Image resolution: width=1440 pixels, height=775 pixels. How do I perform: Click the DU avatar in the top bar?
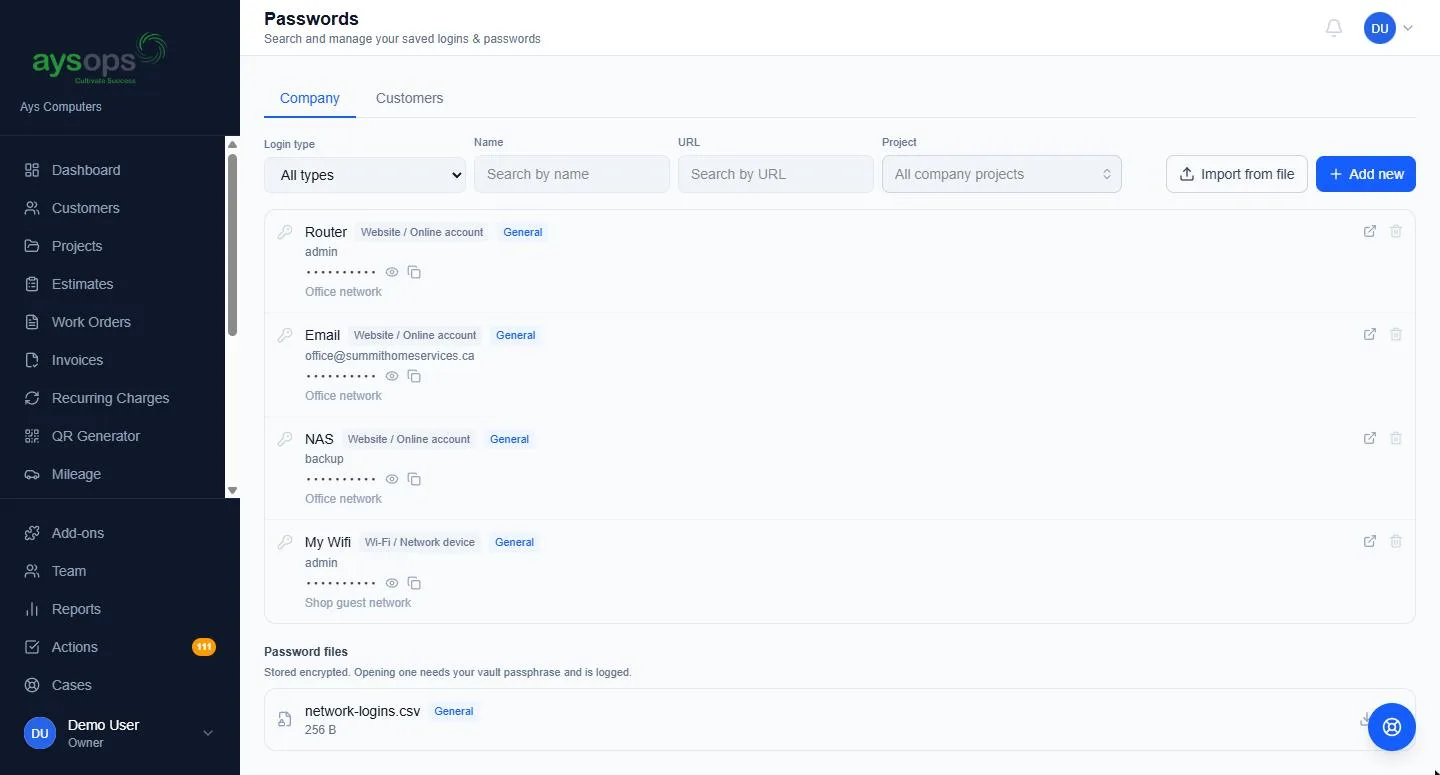[x=1380, y=28]
